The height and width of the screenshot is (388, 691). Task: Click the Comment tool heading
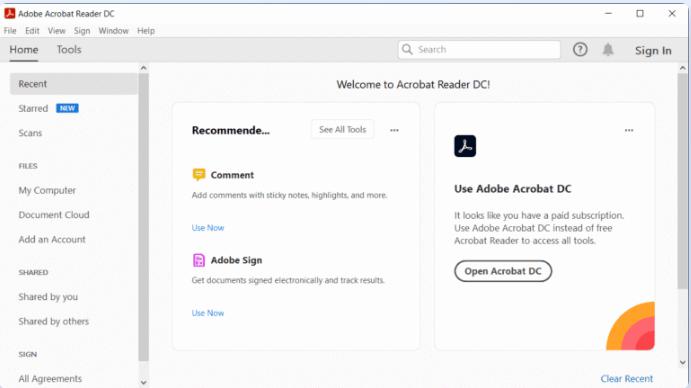pos(232,175)
